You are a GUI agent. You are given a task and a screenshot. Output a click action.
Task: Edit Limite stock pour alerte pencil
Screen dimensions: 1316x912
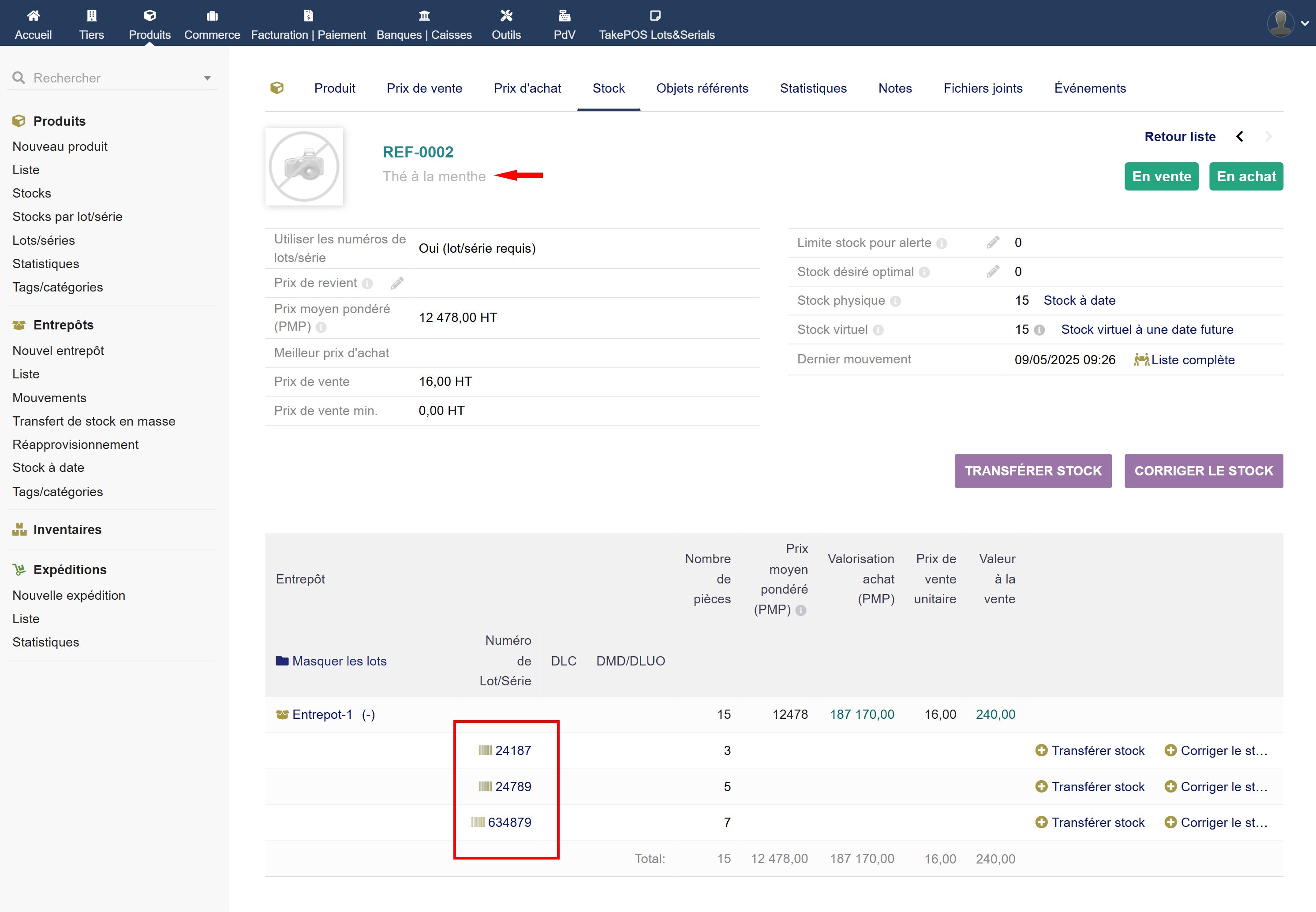pyautogui.click(x=993, y=242)
